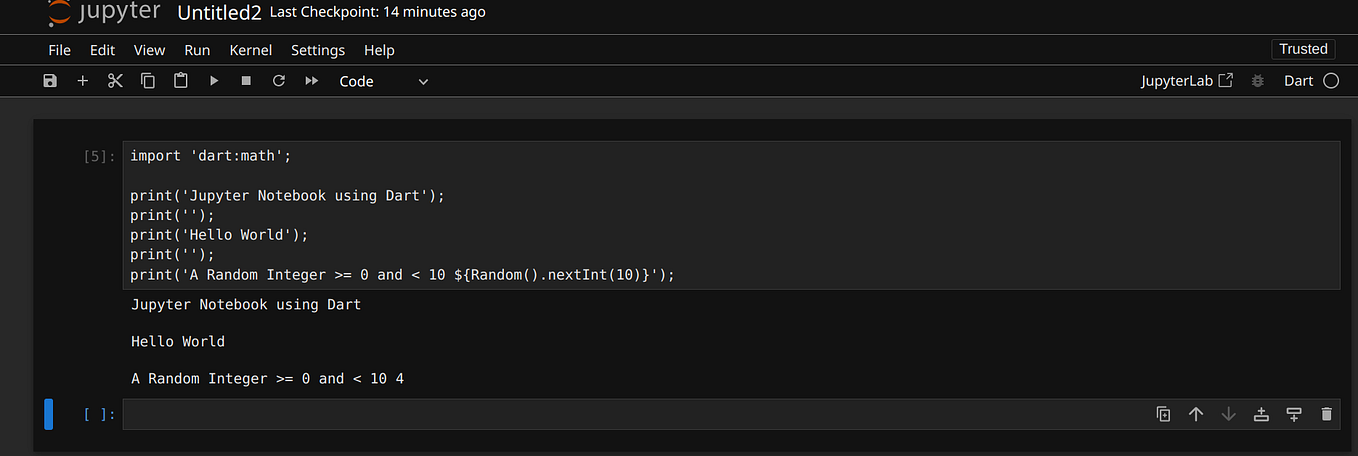Screen dimensions: 1358x456
Task: Restart the kernel with the circular arrow
Action: coord(279,81)
